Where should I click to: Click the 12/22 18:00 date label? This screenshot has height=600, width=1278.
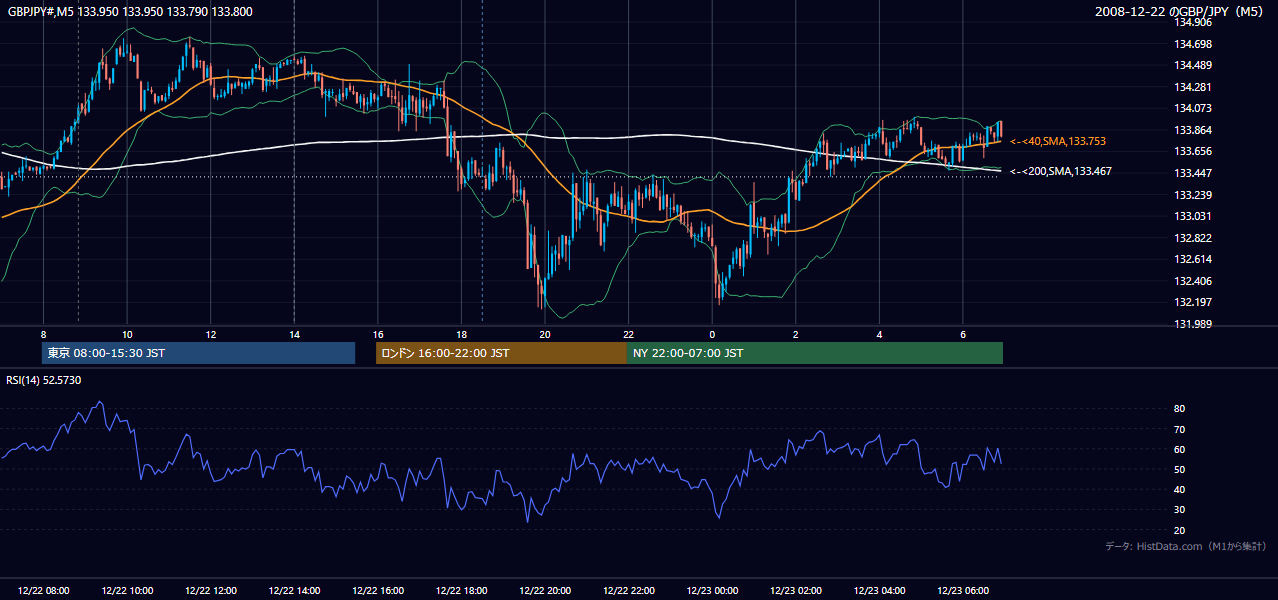(461, 590)
